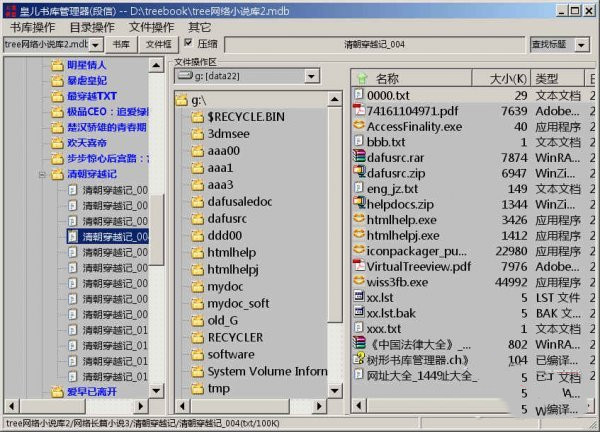Click the 书库 button

click(121, 44)
